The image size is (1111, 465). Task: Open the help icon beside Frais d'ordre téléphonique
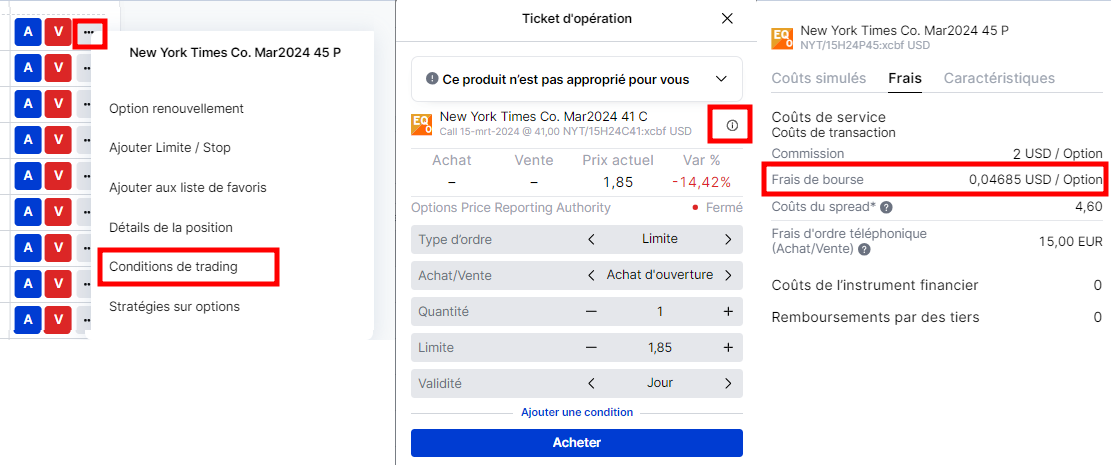coord(863,250)
